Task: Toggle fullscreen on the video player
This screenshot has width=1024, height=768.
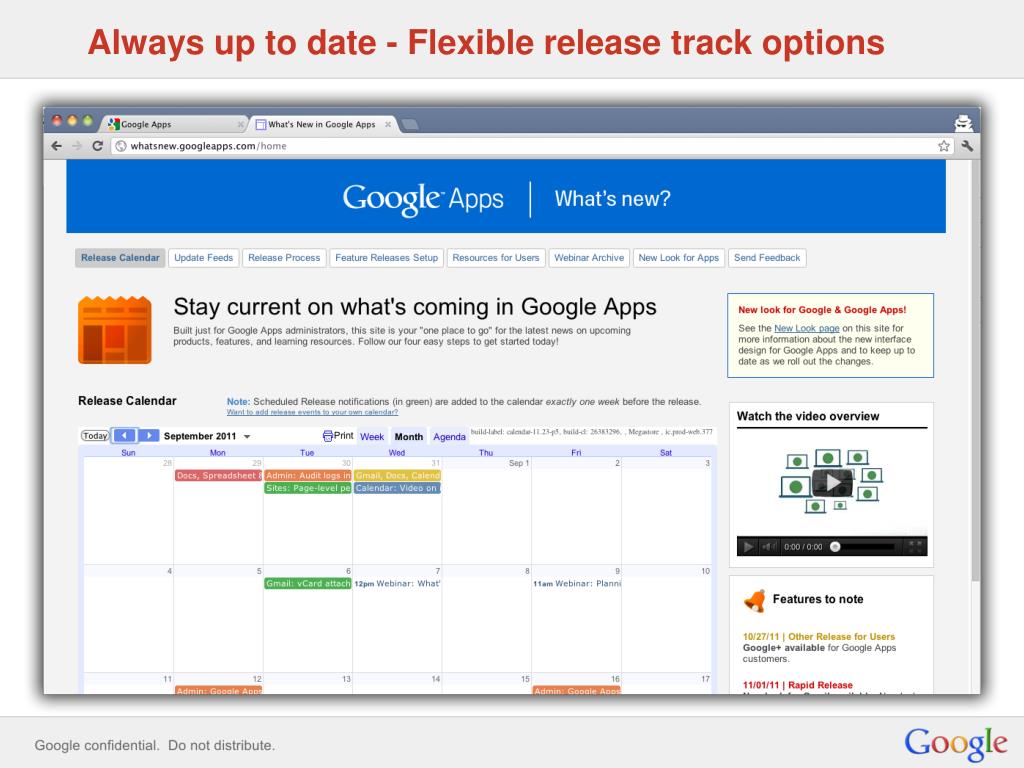Action: (x=916, y=547)
